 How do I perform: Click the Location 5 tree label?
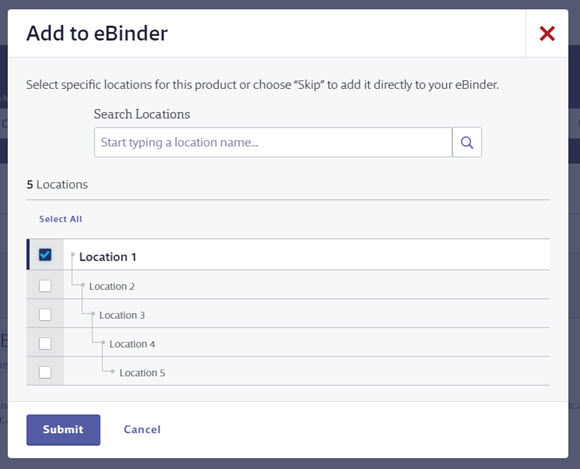[142, 373]
